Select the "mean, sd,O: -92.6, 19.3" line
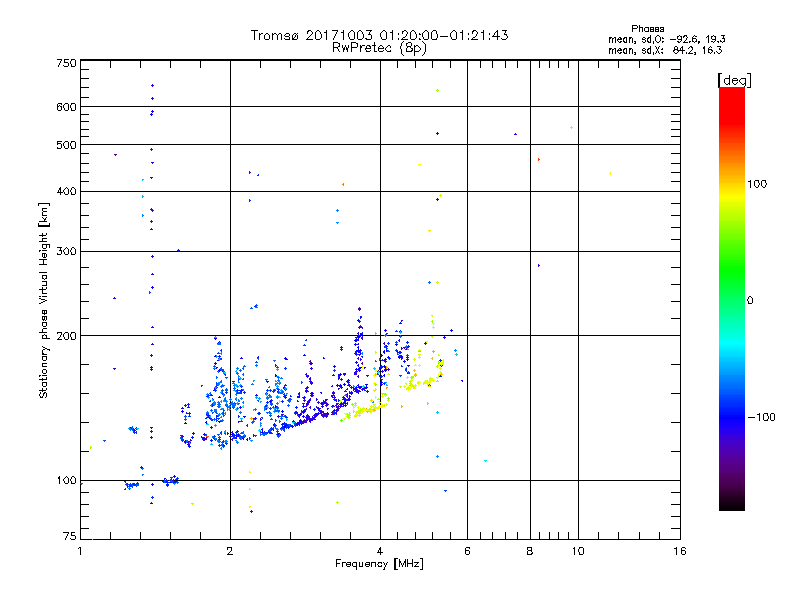 666,39
